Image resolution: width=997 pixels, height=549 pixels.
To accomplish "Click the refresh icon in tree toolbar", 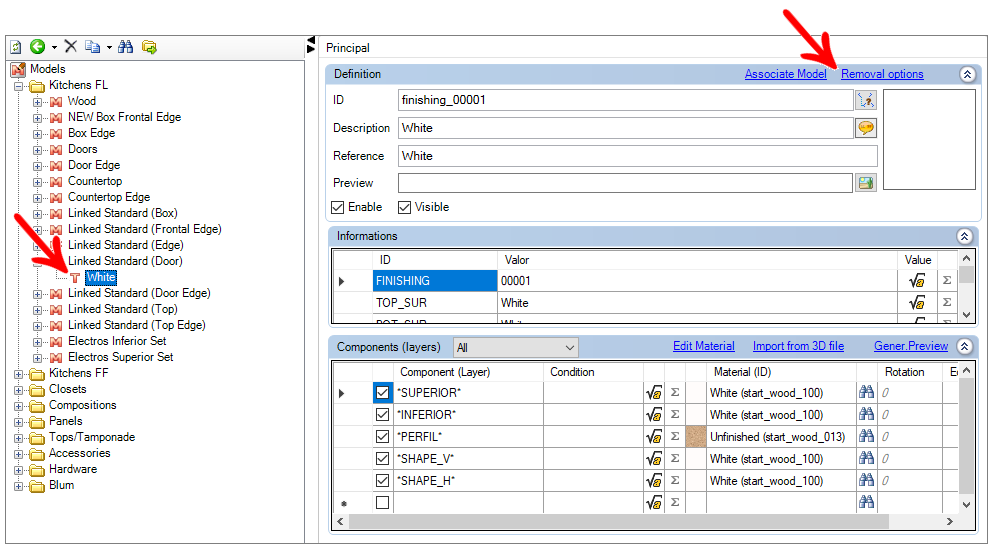I will [16, 46].
